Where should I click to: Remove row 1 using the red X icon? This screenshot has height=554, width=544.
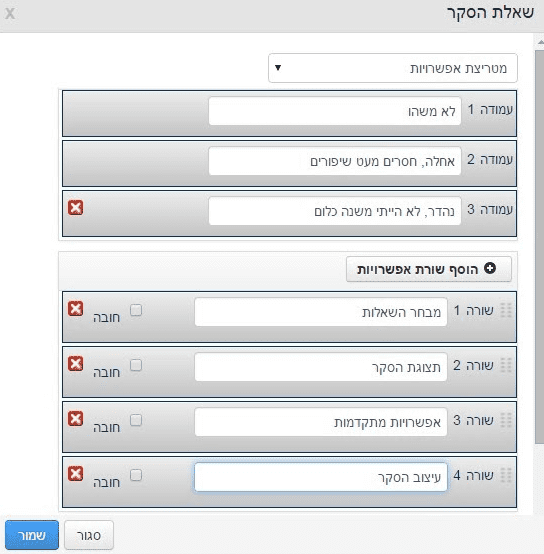click(x=76, y=309)
